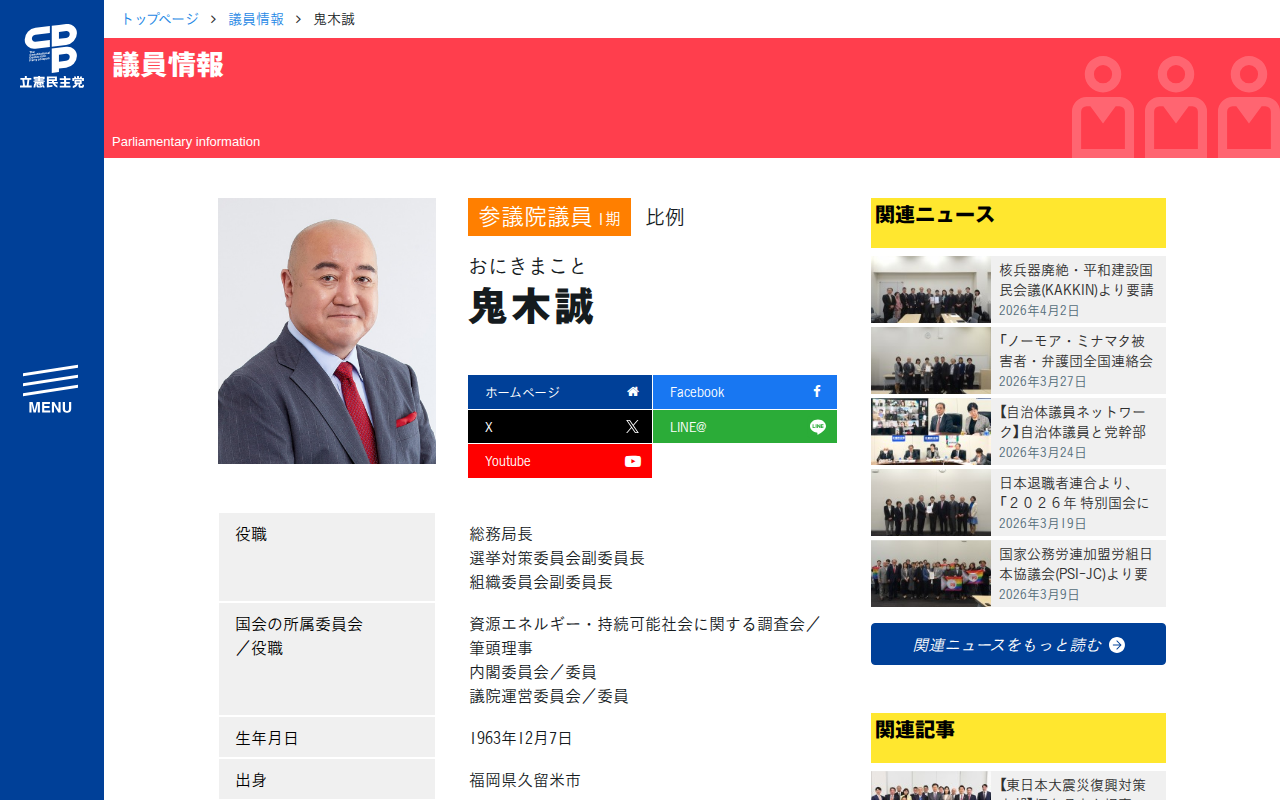Image resolution: width=1280 pixels, height=800 pixels.
Task: Click the CDP 立憲民主党 logo
Action: [x=52, y=56]
